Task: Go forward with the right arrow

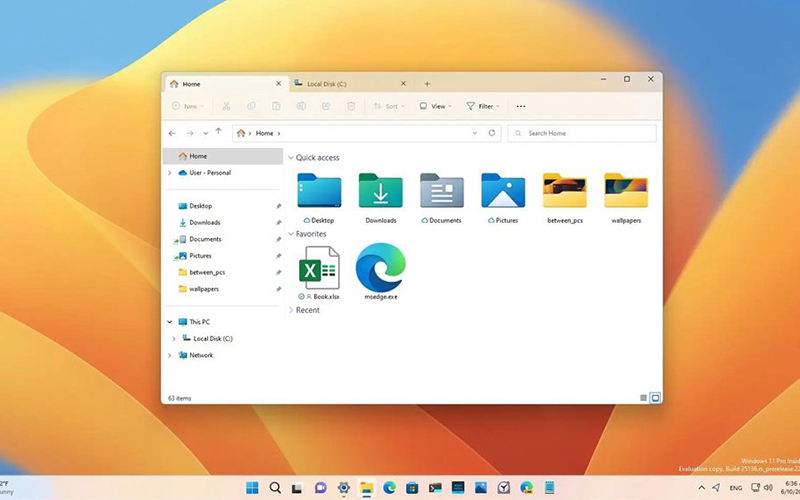Action: coord(190,133)
